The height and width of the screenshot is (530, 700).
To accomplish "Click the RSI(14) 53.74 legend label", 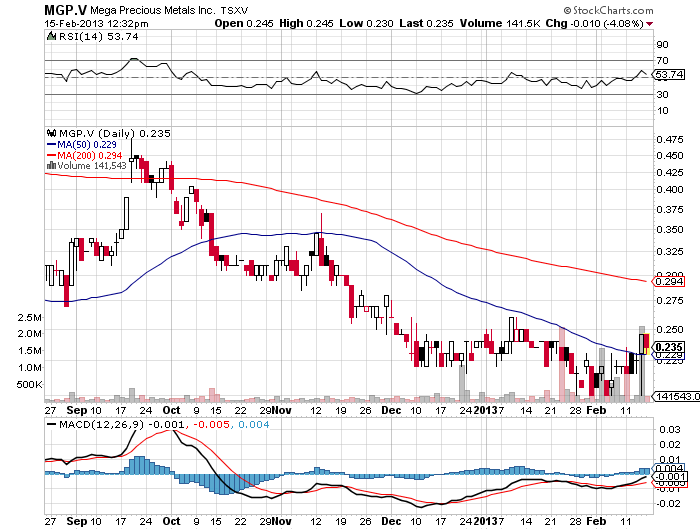I will coord(99,37).
